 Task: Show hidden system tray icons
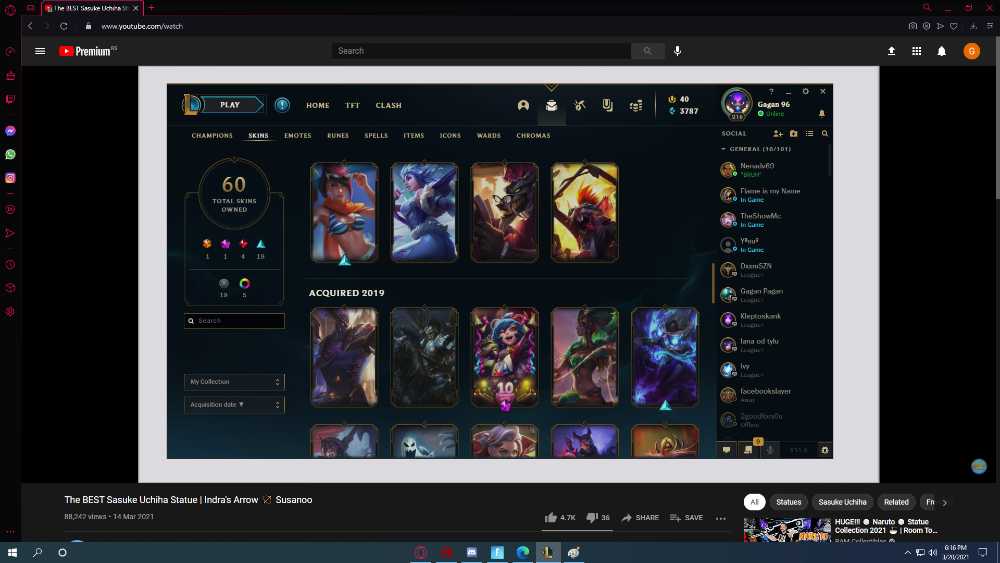(x=908, y=552)
